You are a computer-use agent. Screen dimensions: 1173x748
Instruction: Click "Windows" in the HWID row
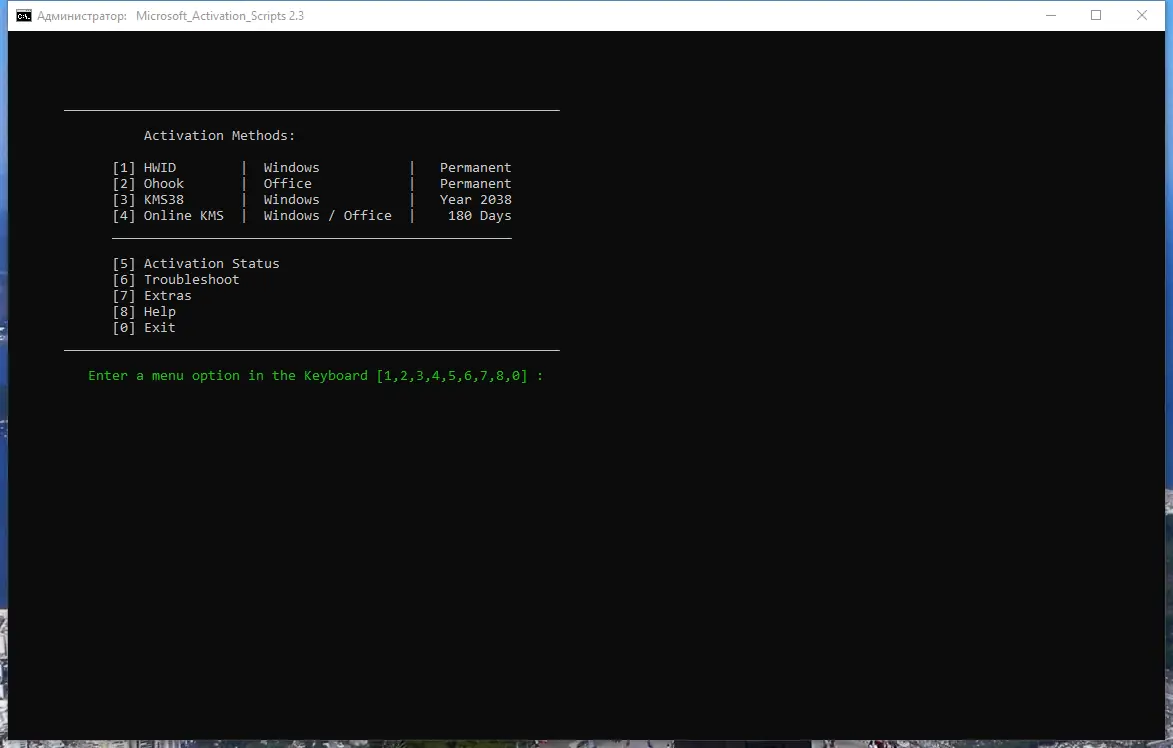click(x=291, y=168)
